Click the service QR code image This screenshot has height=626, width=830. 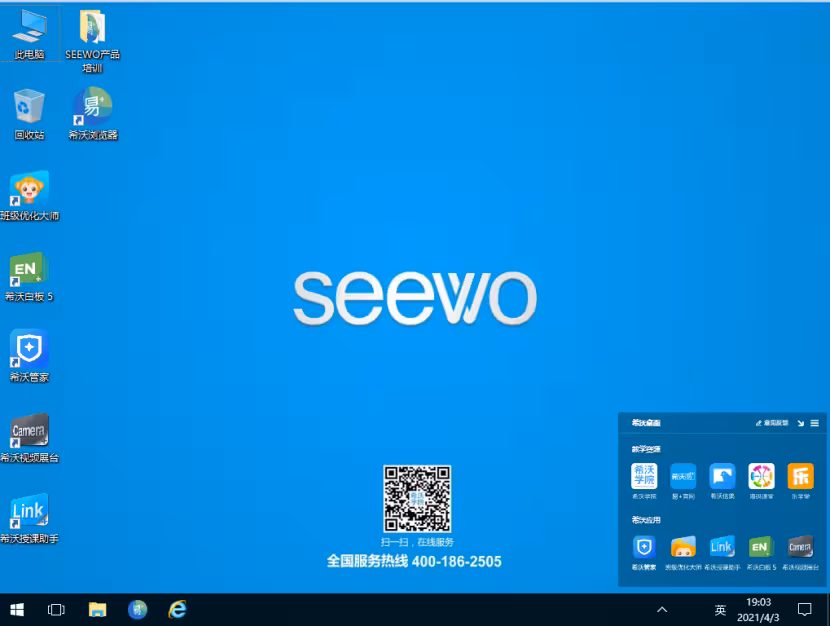[417, 498]
